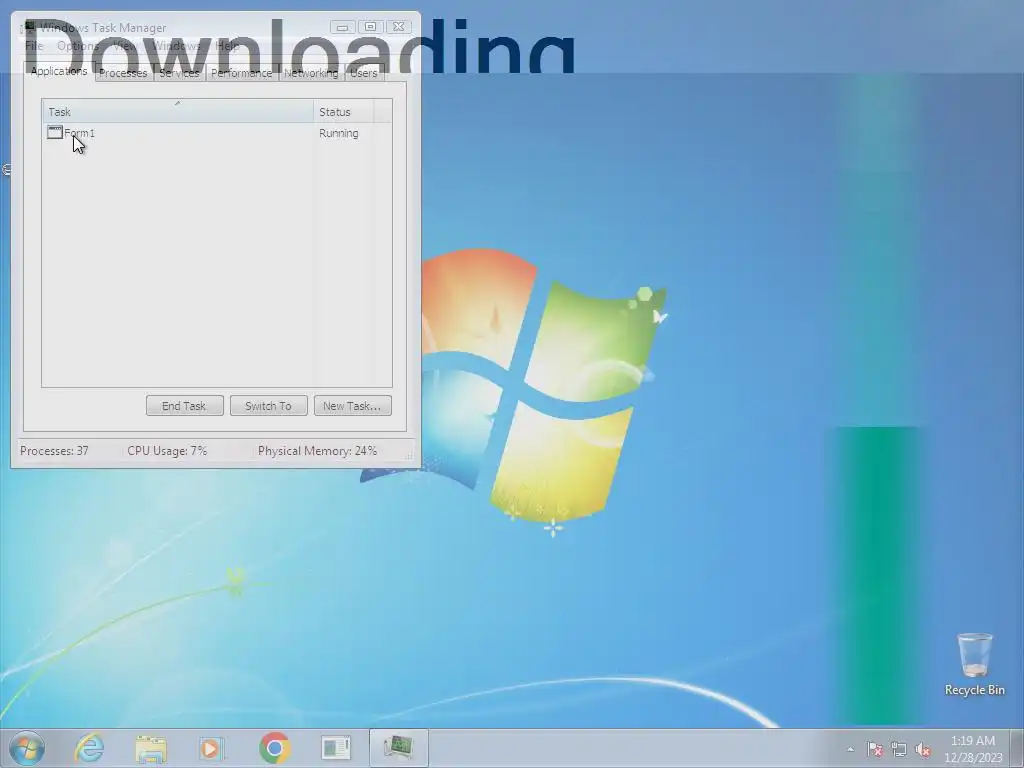This screenshot has height=768, width=1024.
Task: Switch to the Users tab
Action: tap(364, 73)
